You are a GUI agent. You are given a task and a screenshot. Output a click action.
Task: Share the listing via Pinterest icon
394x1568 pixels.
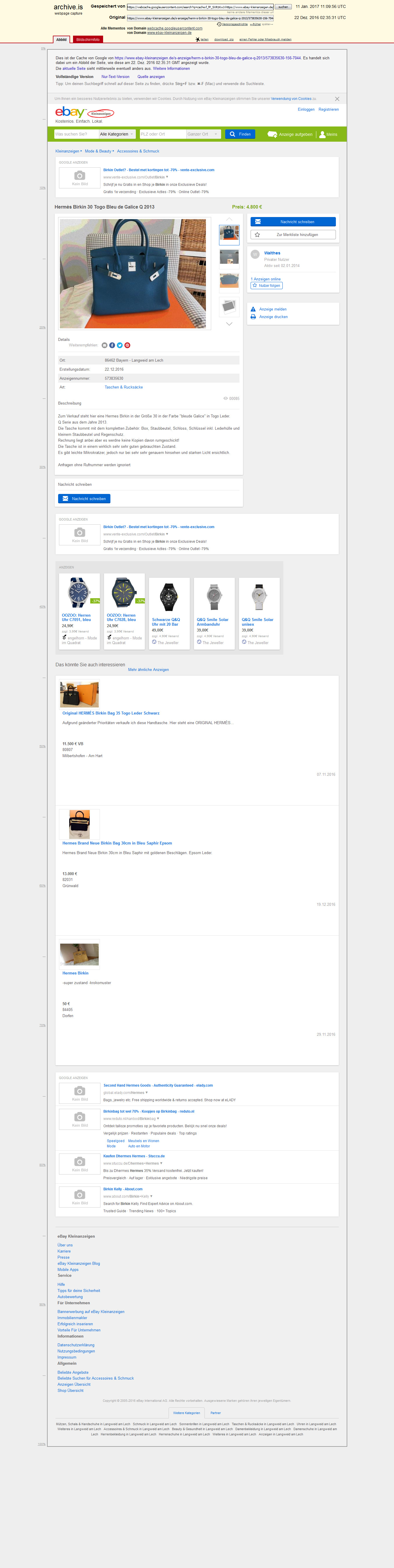[x=127, y=345]
